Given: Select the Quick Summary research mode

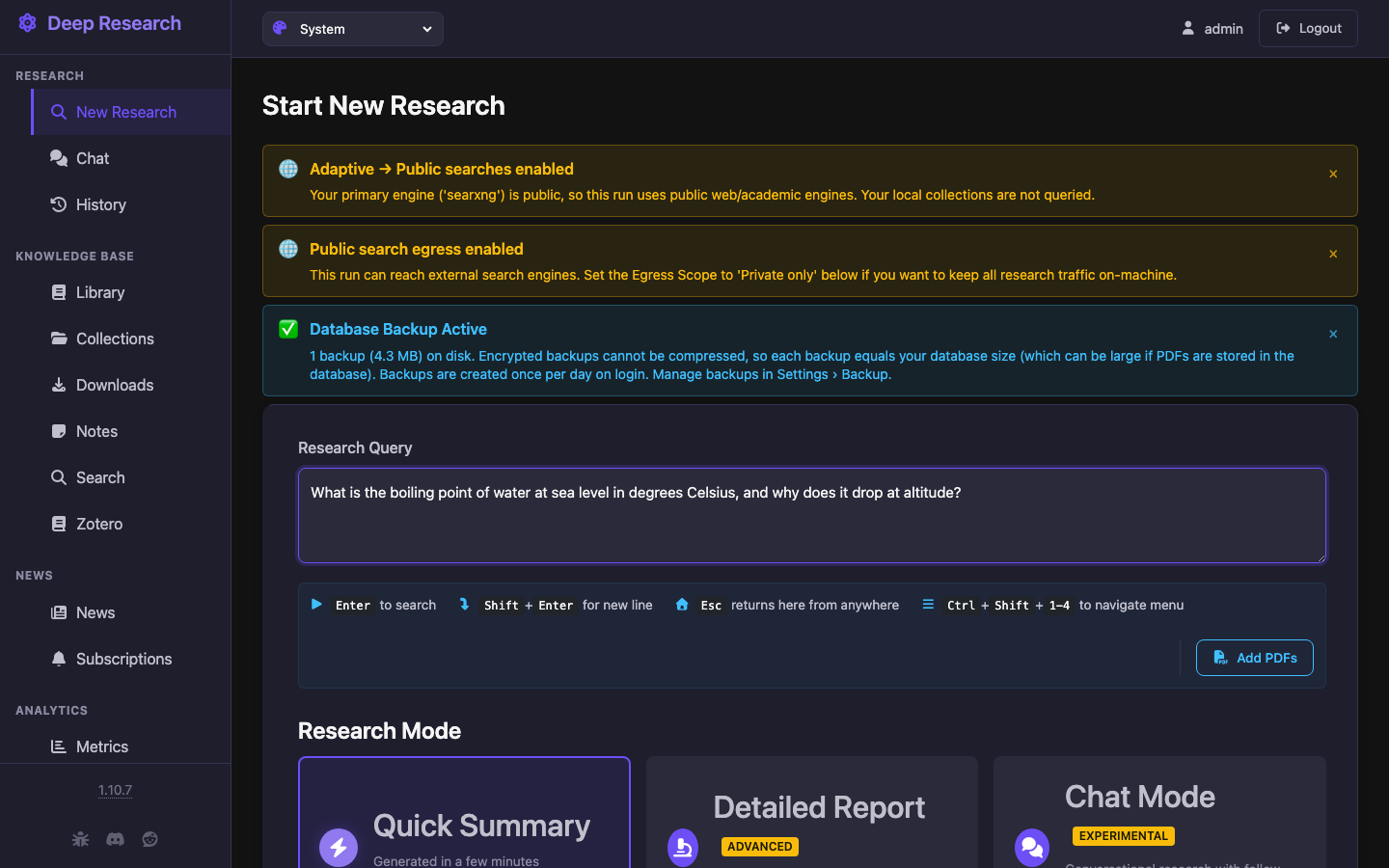Looking at the screenshot, I should [x=464, y=813].
